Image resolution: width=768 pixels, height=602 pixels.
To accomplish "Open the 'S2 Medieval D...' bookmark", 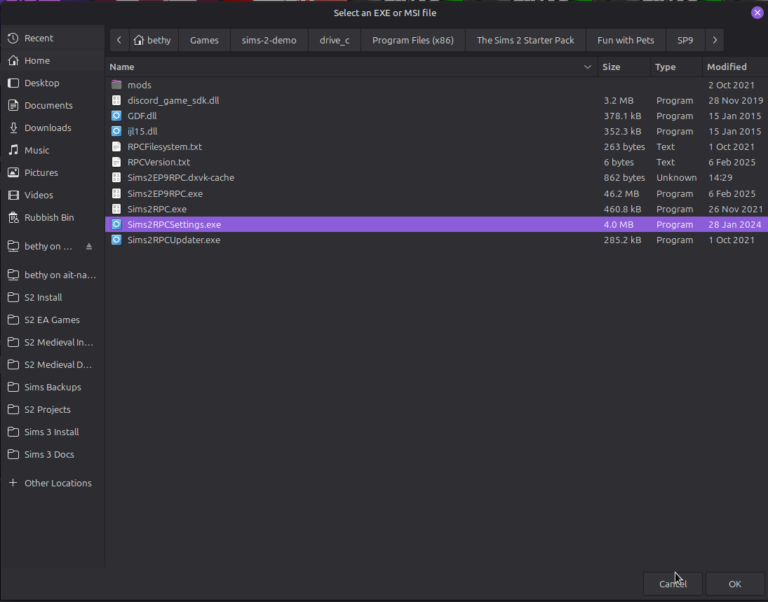I will coord(52,365).
